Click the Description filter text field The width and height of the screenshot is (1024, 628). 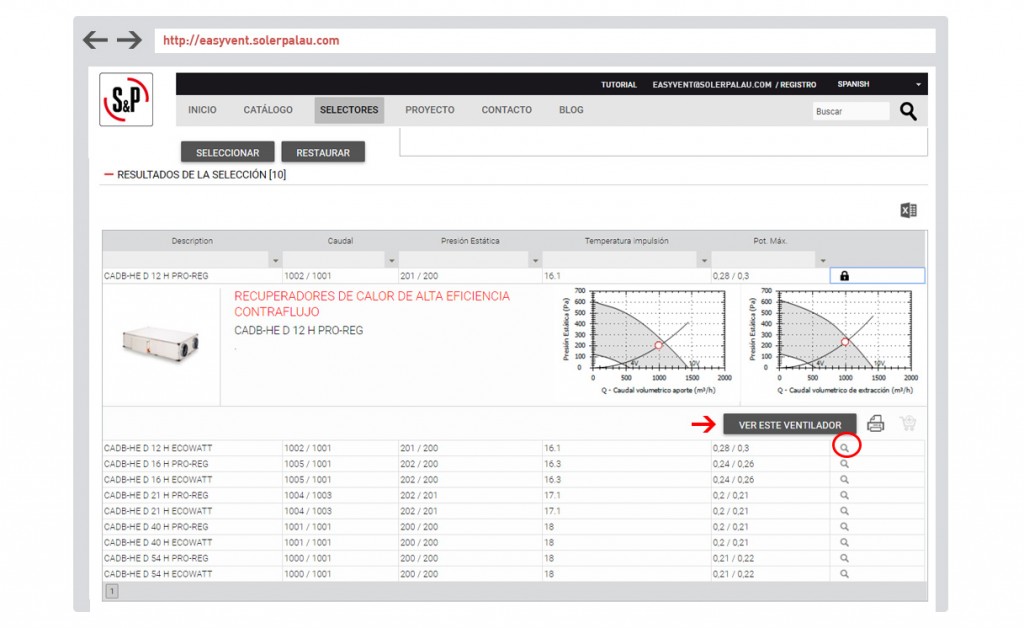coord(186,260)
